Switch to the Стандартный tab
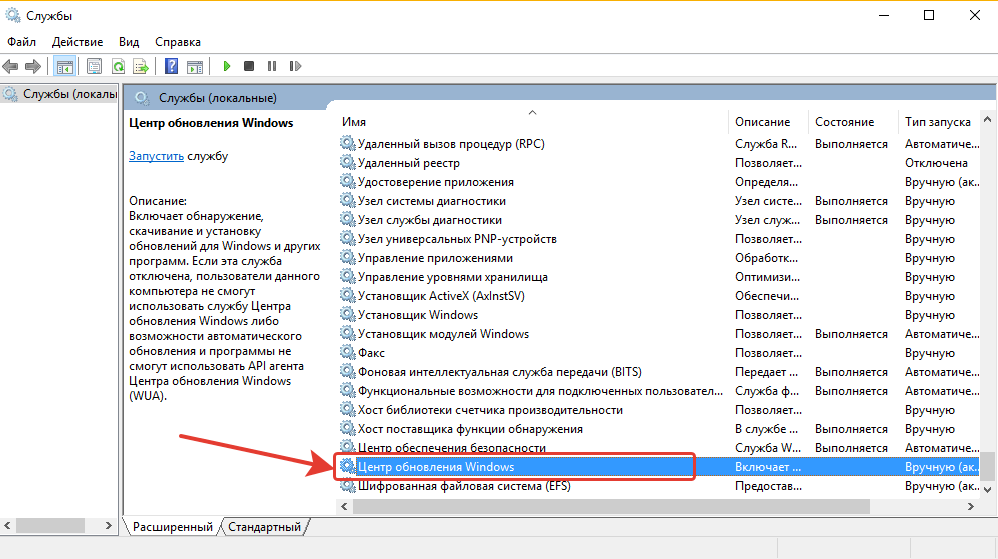This screenshot has width=998, height=559. click(264, 527)
